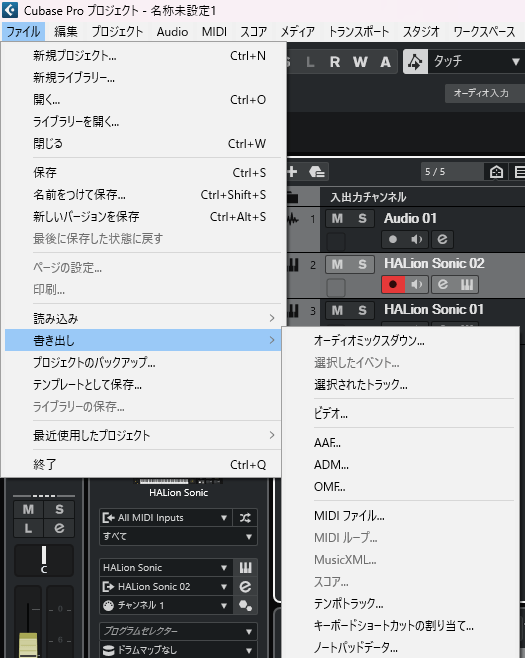Viewport: 525px width, 658px height.
Task: Click the input transformer icon beside All MIDI Inputs
Action: [x=246, y=518]
